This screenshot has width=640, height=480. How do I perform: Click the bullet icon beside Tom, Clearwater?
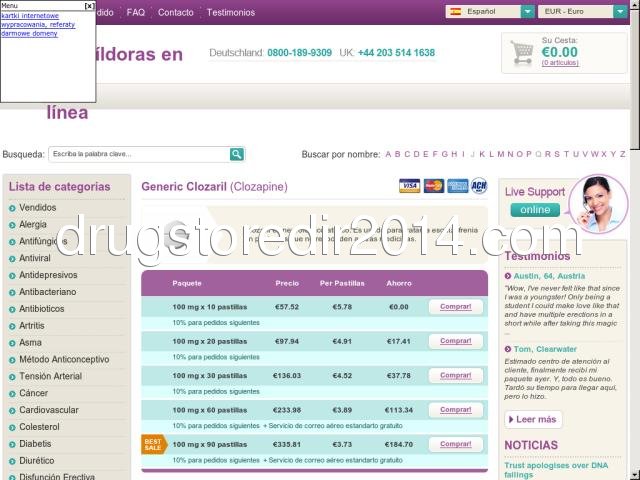click(508, 349)
